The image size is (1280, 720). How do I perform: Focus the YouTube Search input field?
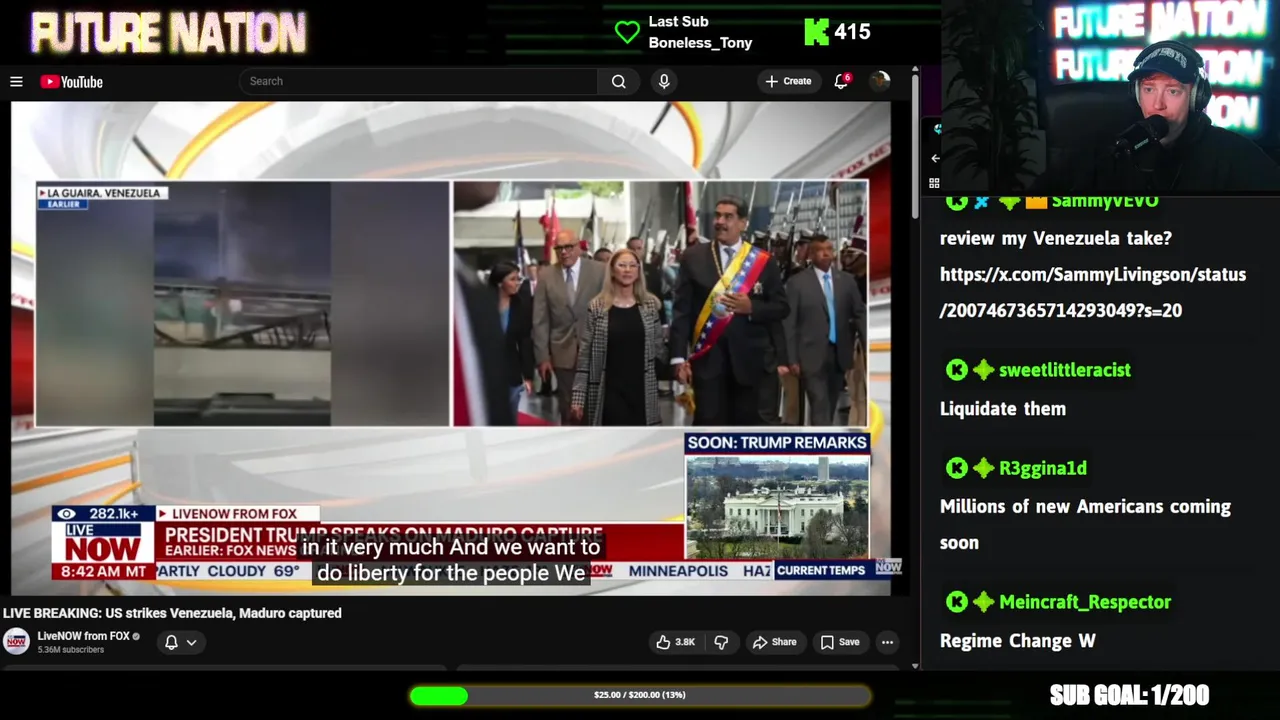tap(419, 81)
